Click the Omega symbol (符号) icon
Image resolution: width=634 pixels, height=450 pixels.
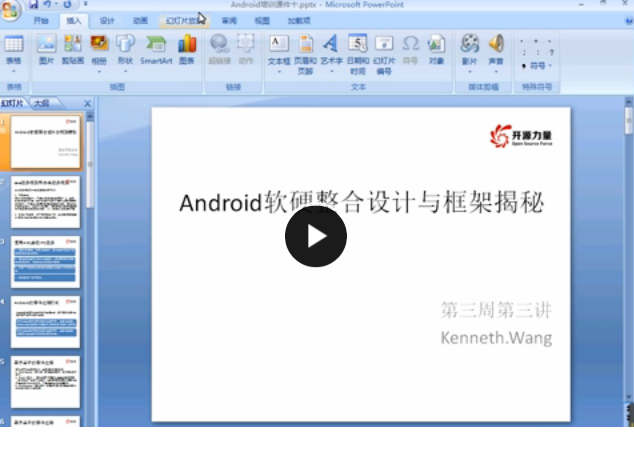pyautogui.click(x=410, y=43)
